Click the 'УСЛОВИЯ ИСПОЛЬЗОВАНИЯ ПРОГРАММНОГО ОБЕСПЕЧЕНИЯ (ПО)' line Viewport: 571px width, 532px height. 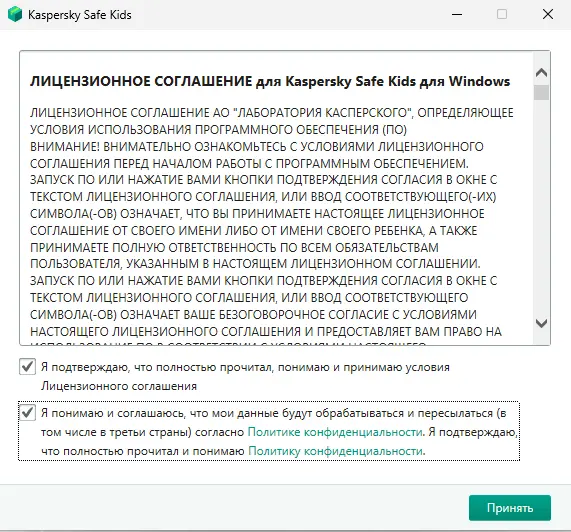pyautogui.click(x=218, y=130)
